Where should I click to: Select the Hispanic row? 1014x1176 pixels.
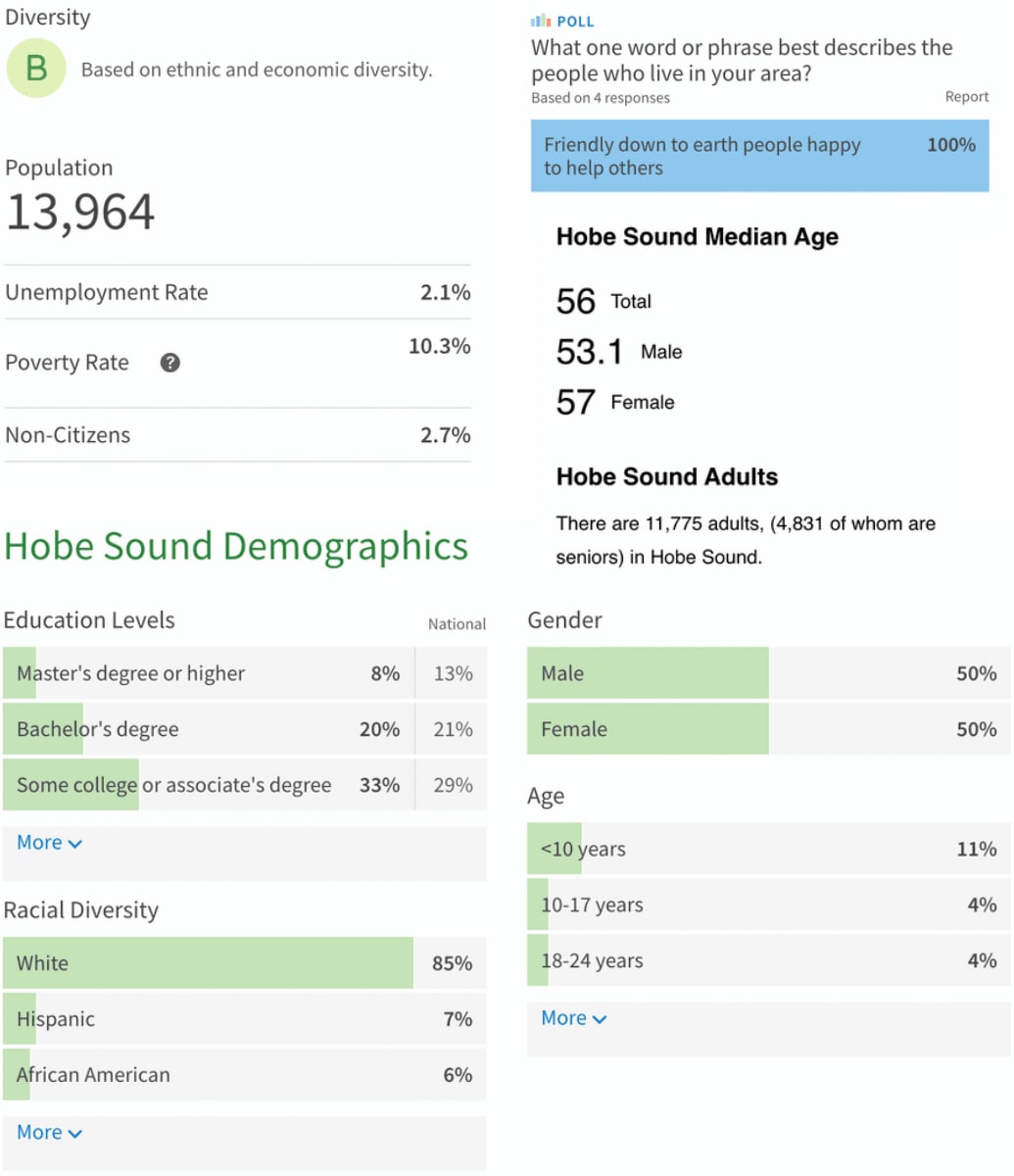click(x=243, y=1019)
